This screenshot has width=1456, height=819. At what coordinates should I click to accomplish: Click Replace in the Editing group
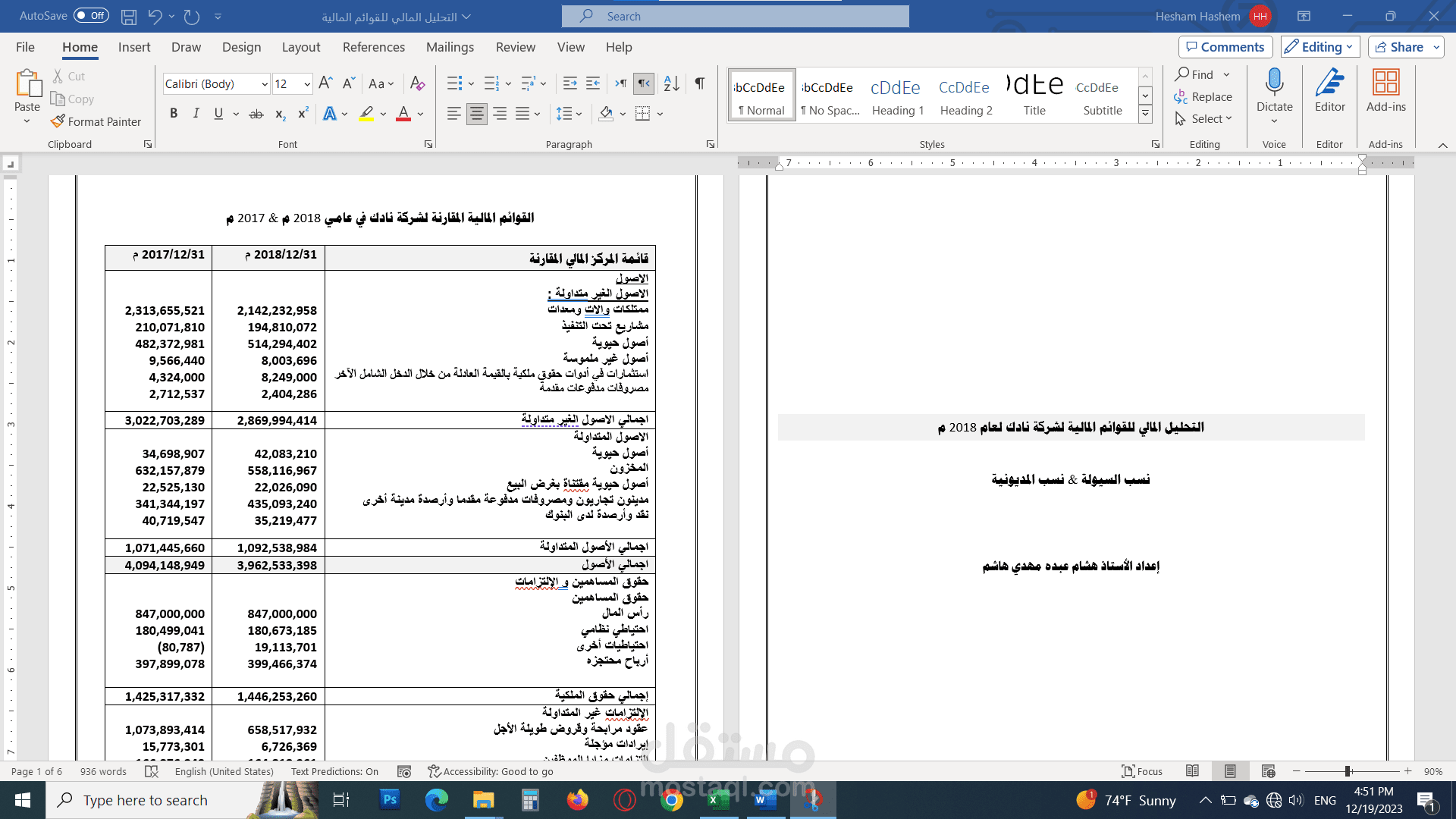(x=1203, y=97)
